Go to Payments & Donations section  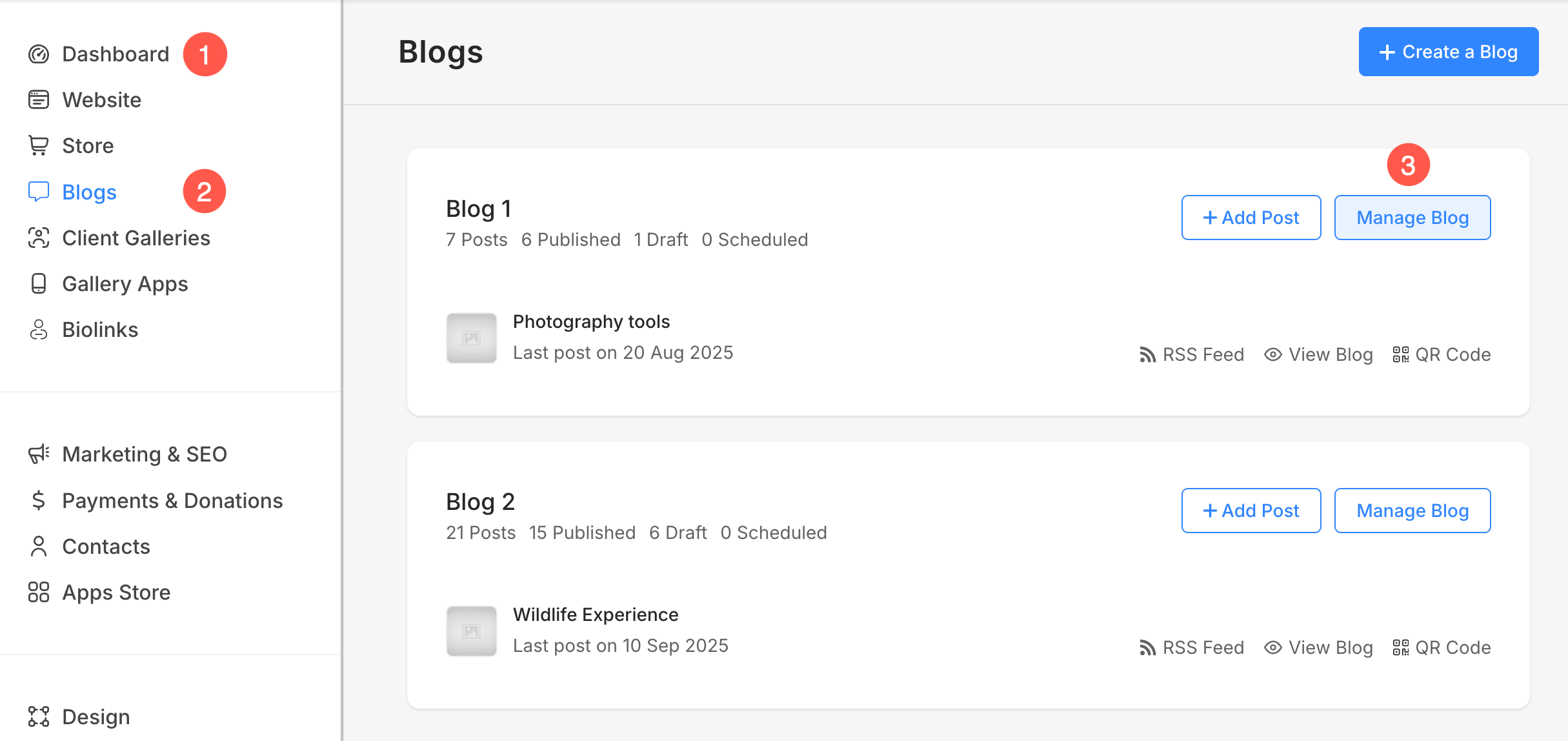172,501
